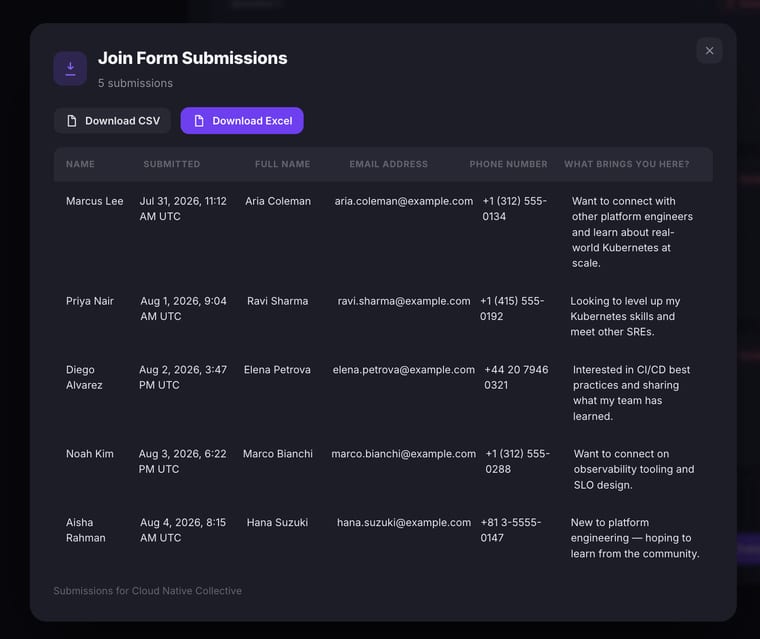Click the purple download icon by title
Screen dimensions: 760x639
pyautogui.click(x=70, y=68)
